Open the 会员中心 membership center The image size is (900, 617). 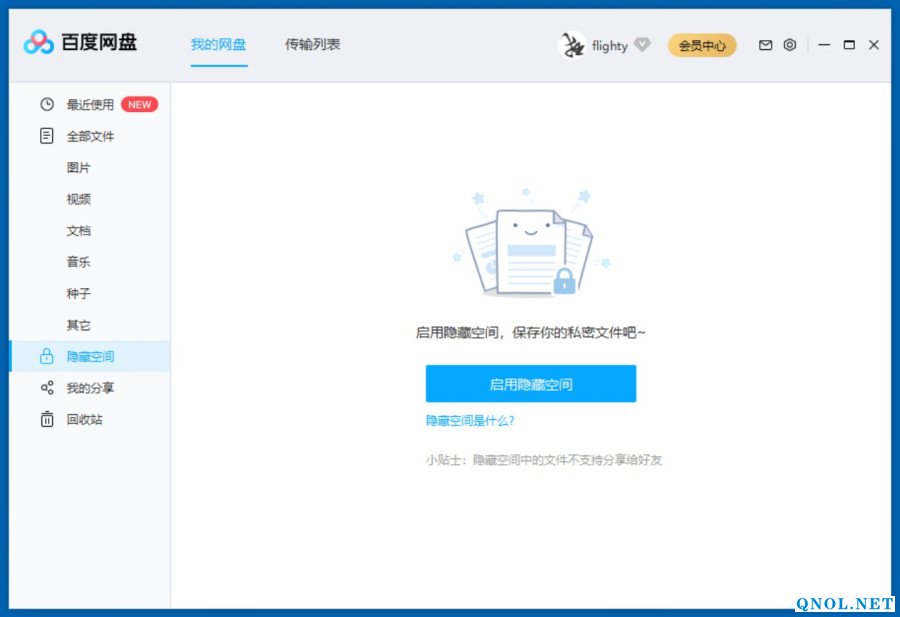tap(701, 45)
